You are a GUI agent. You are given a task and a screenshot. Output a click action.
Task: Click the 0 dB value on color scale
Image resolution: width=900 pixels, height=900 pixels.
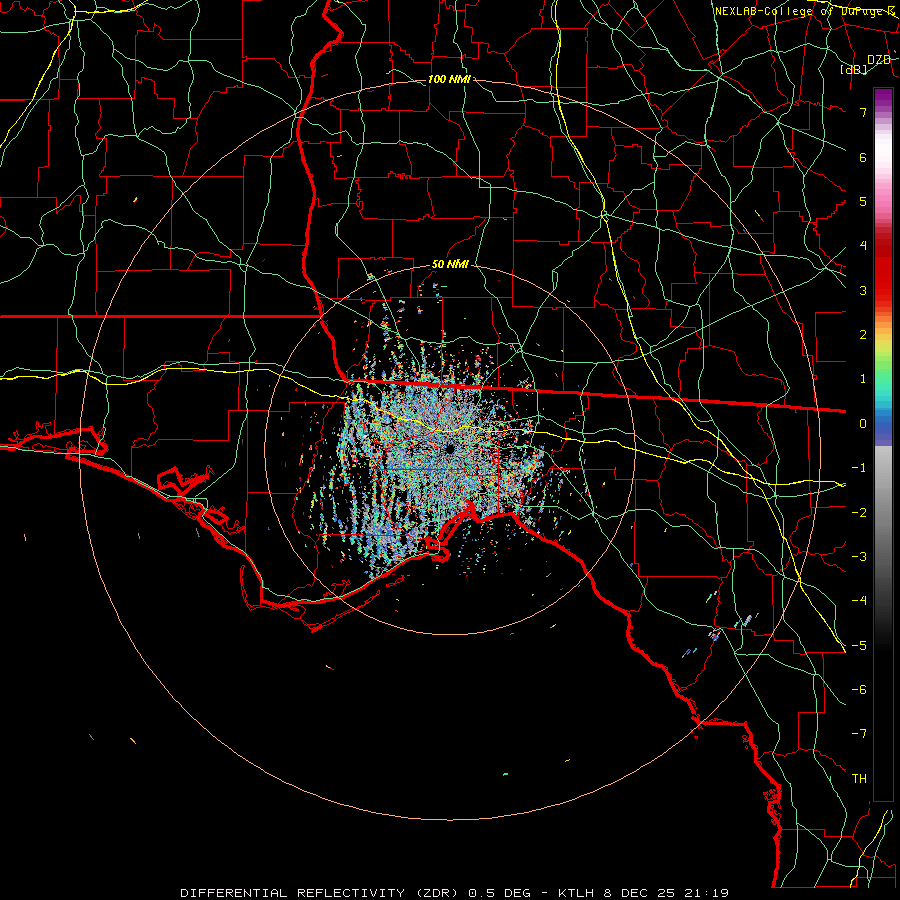tap(863, 424)
